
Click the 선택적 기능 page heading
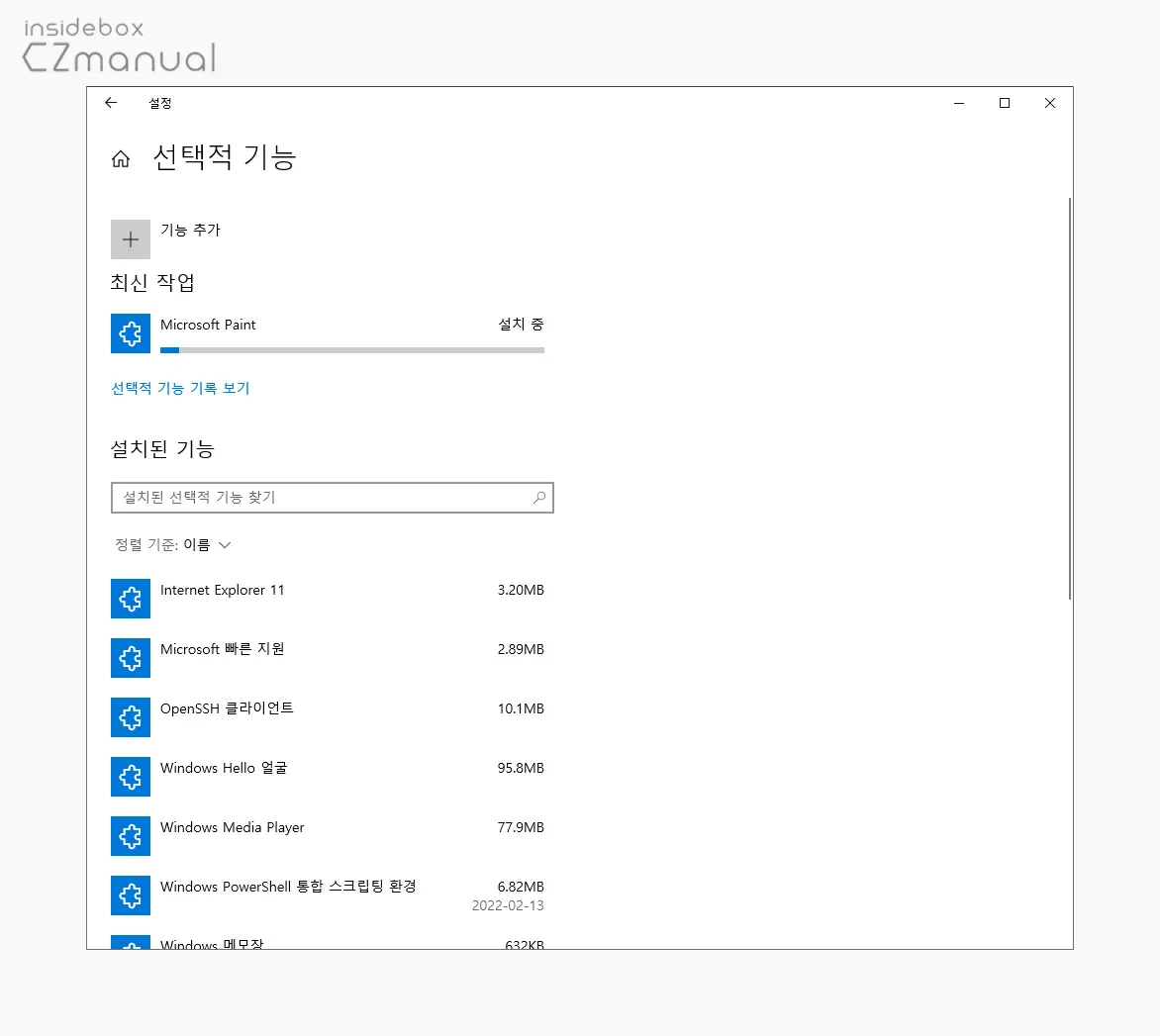tap(224, 157)
